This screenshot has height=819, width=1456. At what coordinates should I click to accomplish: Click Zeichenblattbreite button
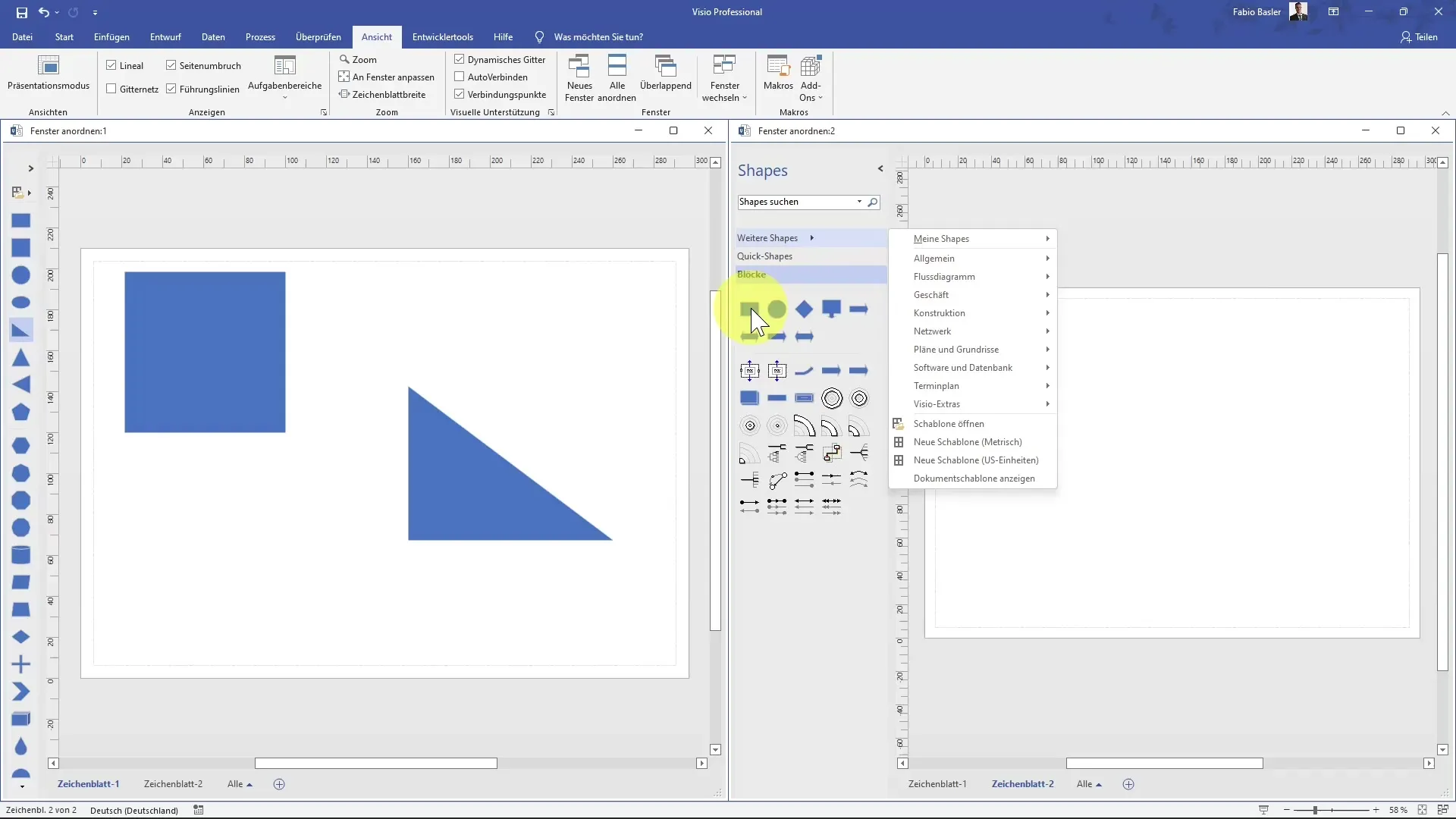click(382, 94)
